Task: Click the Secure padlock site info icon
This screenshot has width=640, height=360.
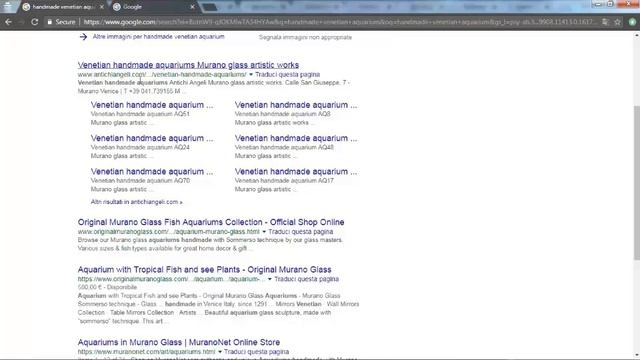Action: [50, 22]
